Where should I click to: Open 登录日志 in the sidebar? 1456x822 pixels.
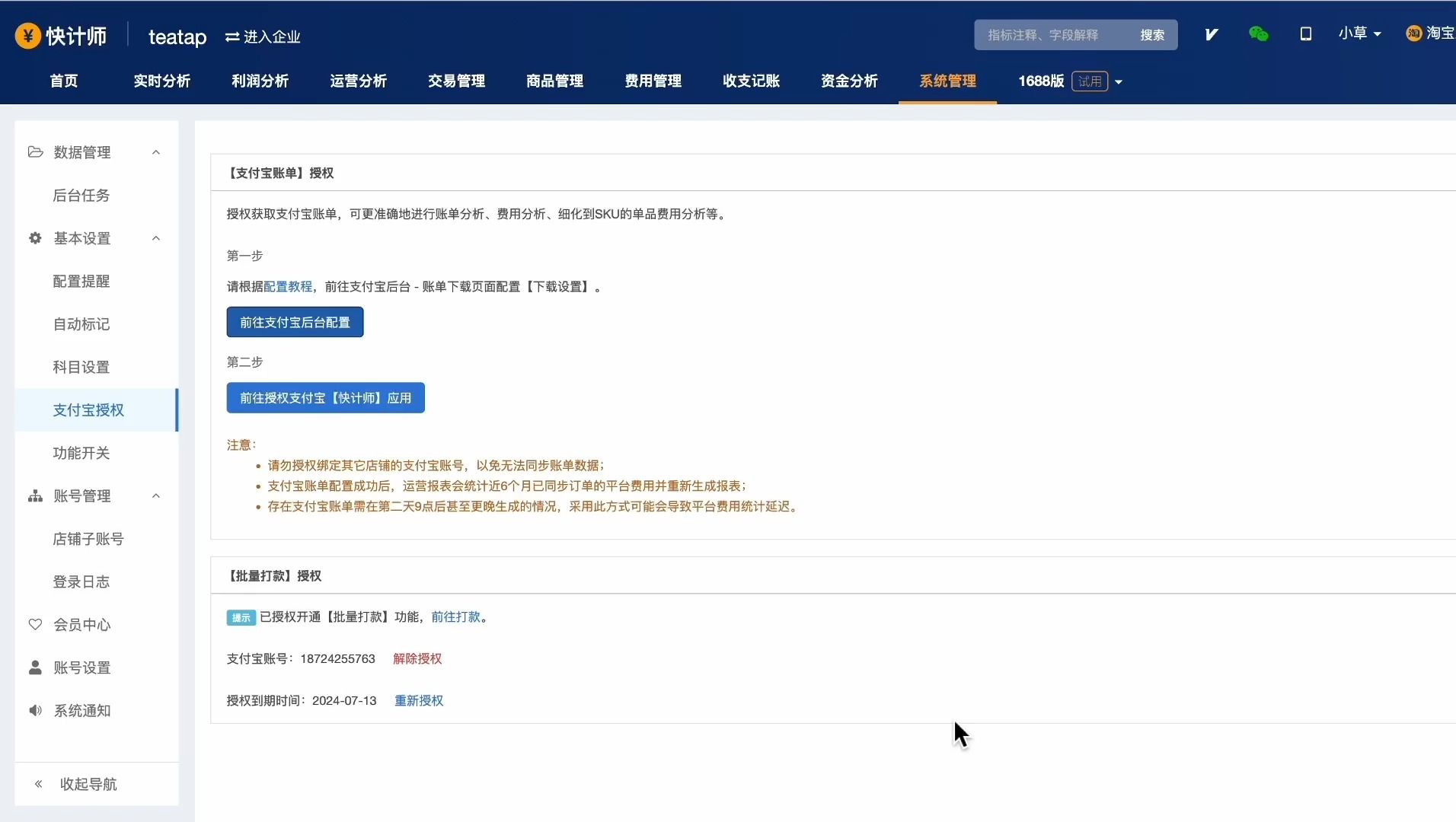coord(81,582)
